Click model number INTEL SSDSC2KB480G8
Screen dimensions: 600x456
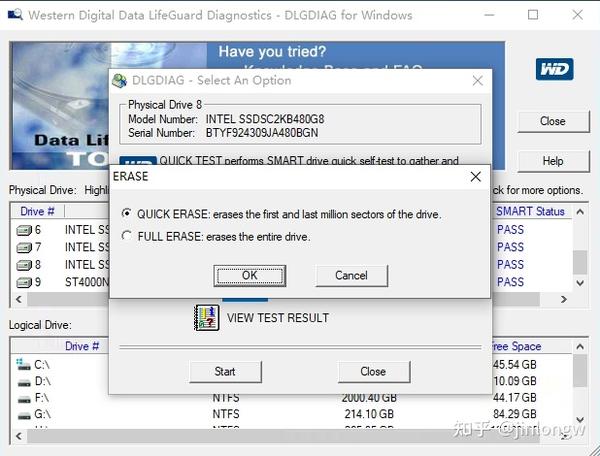265,119
